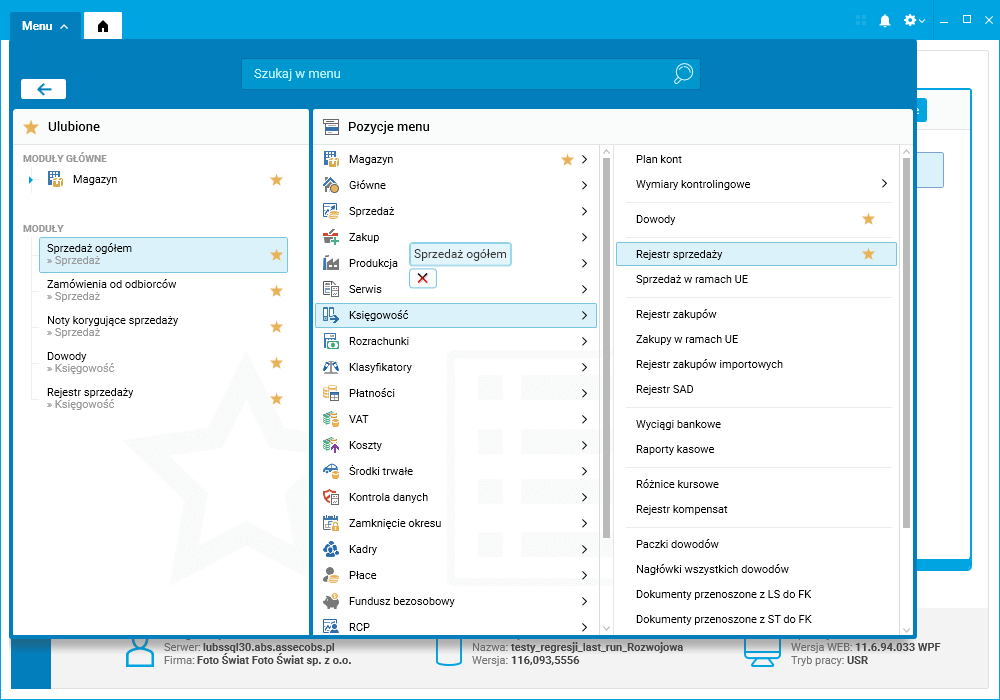Toggle favorite star on Magazyn menu row

[567, 159]
